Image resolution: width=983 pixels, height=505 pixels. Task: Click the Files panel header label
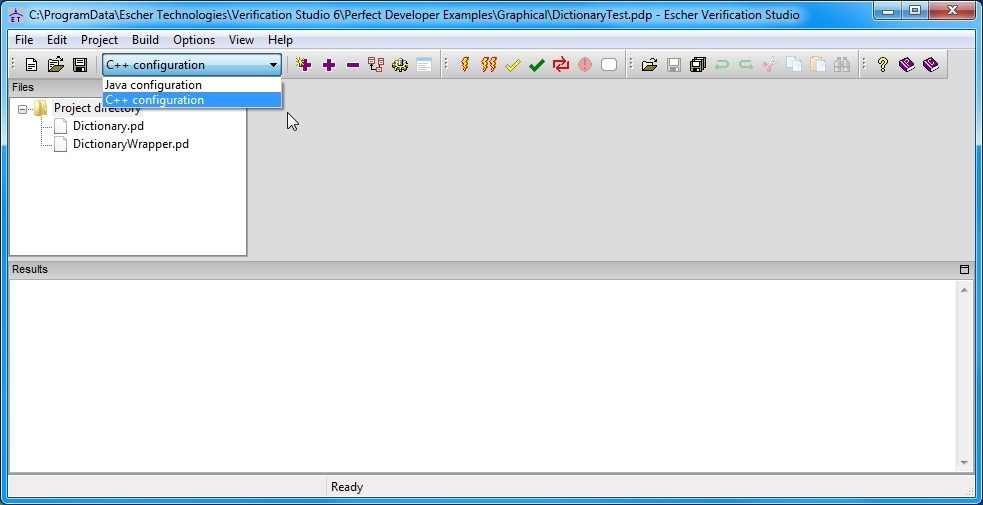click(x=23, y=87)
